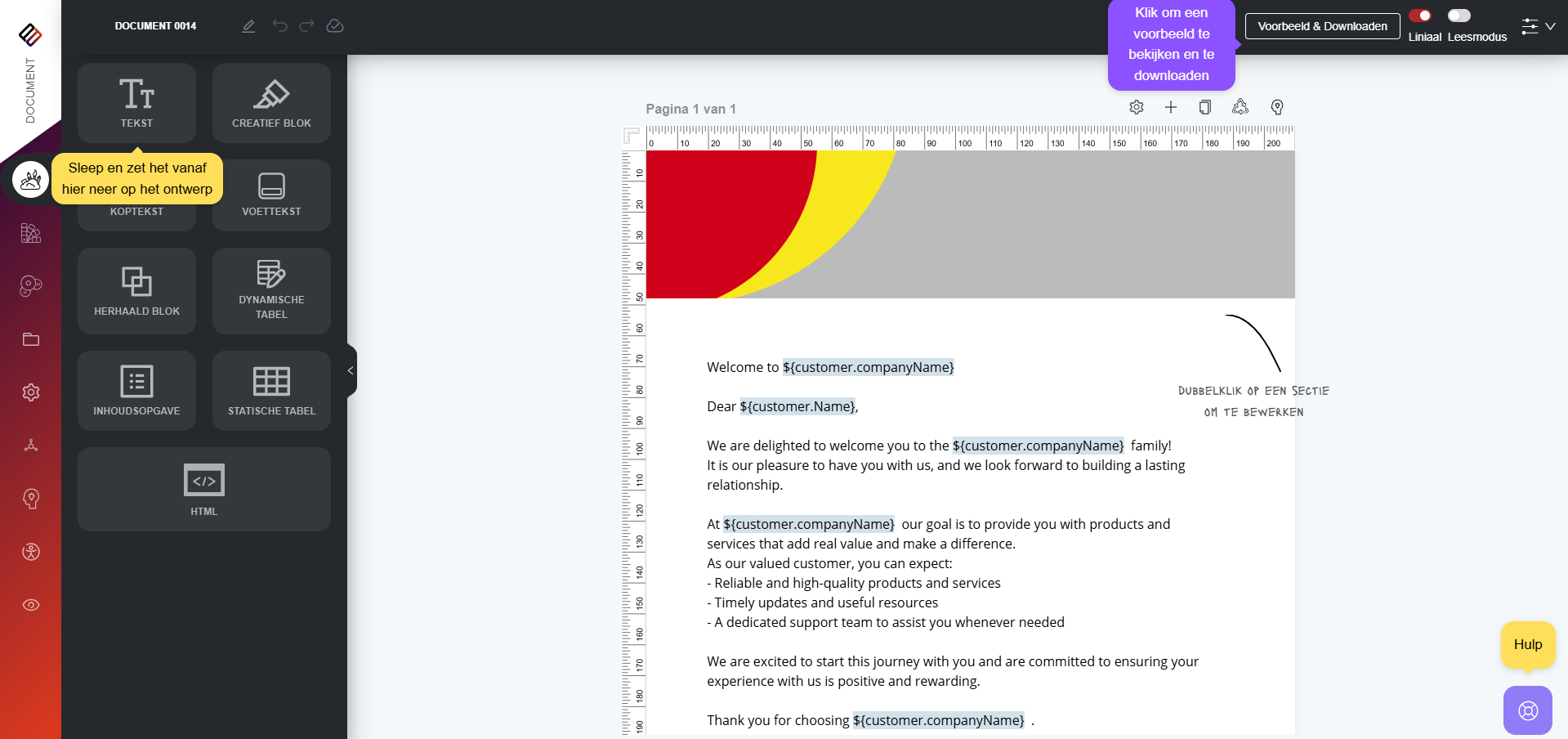1568x739 pixels.
Task: Enable the Leesmodus toggle
Action: [x=1459, y=16]
